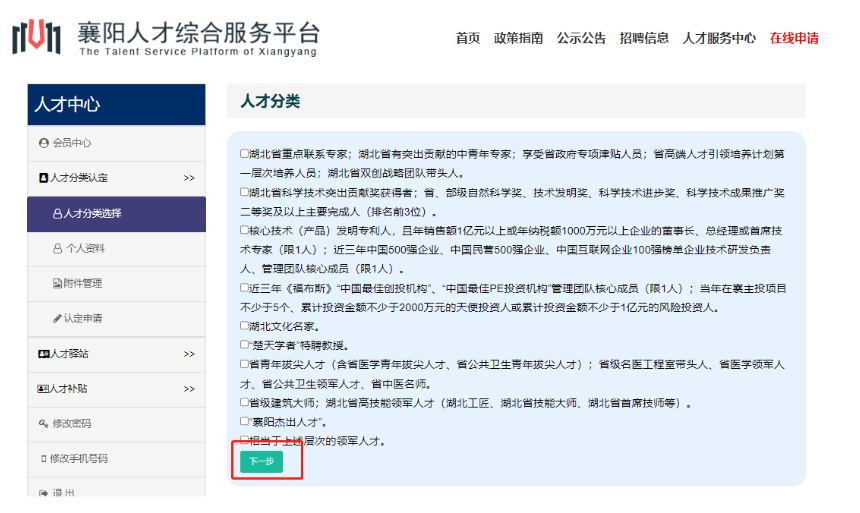The image size is (860, 513).
Task: Open 政策指南 in the top navigation
Action: tap(518, 39)
